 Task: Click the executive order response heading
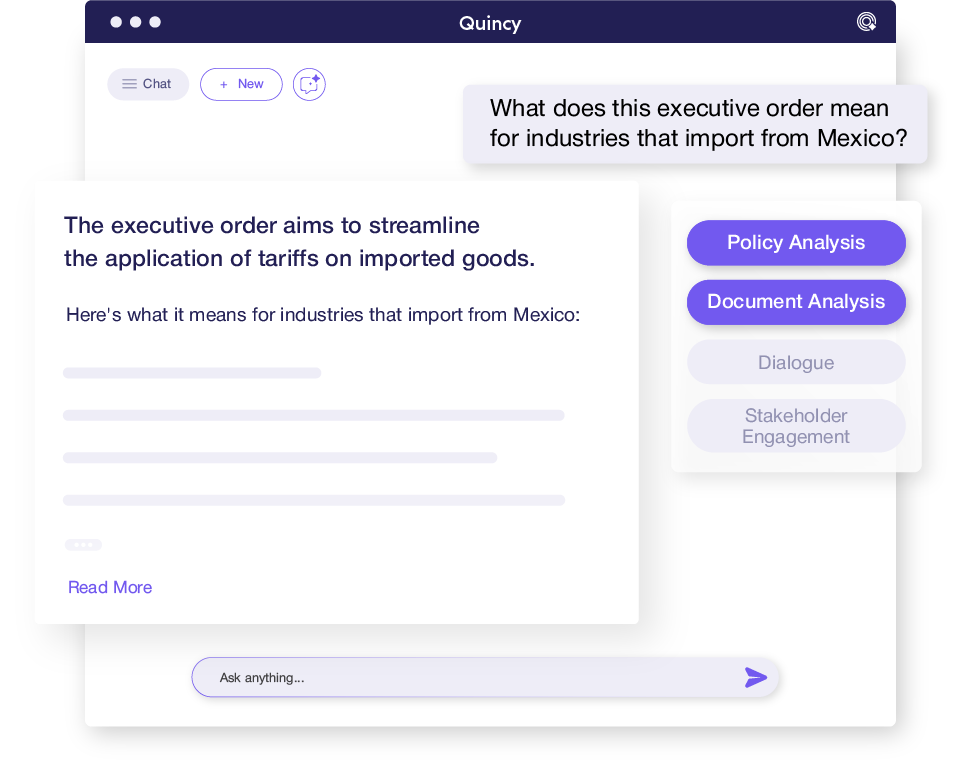pyautogui.click(x=299, y=242)
